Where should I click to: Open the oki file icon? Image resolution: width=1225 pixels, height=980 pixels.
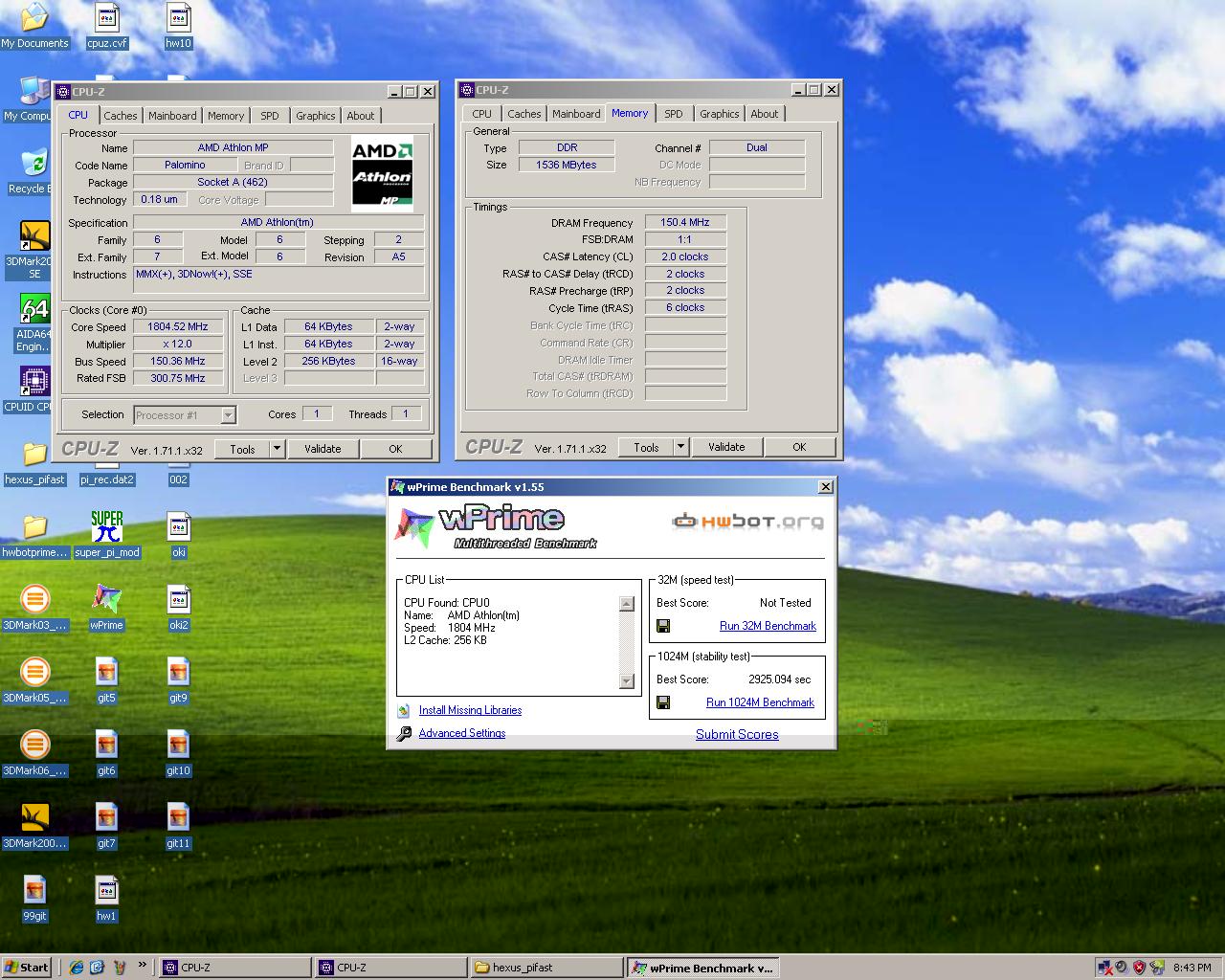[x=178, y=536]
